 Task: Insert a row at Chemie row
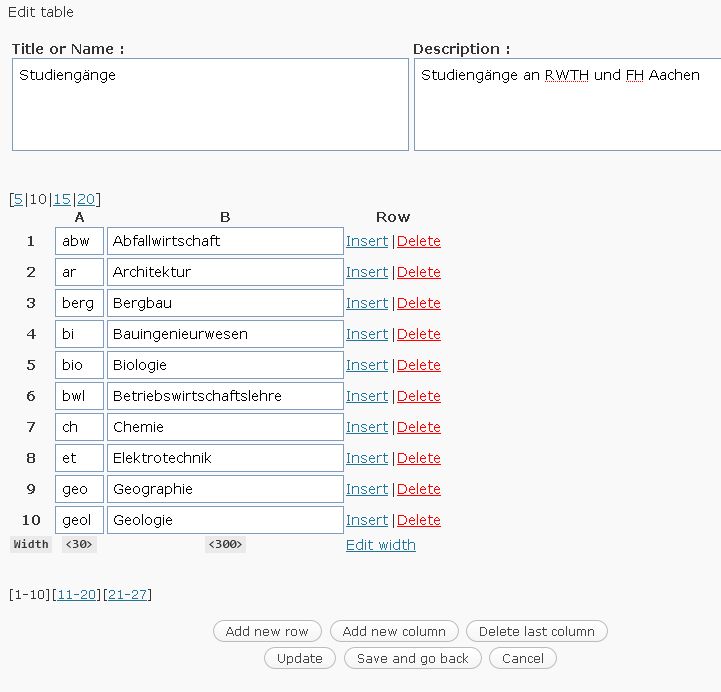point(366,427)
